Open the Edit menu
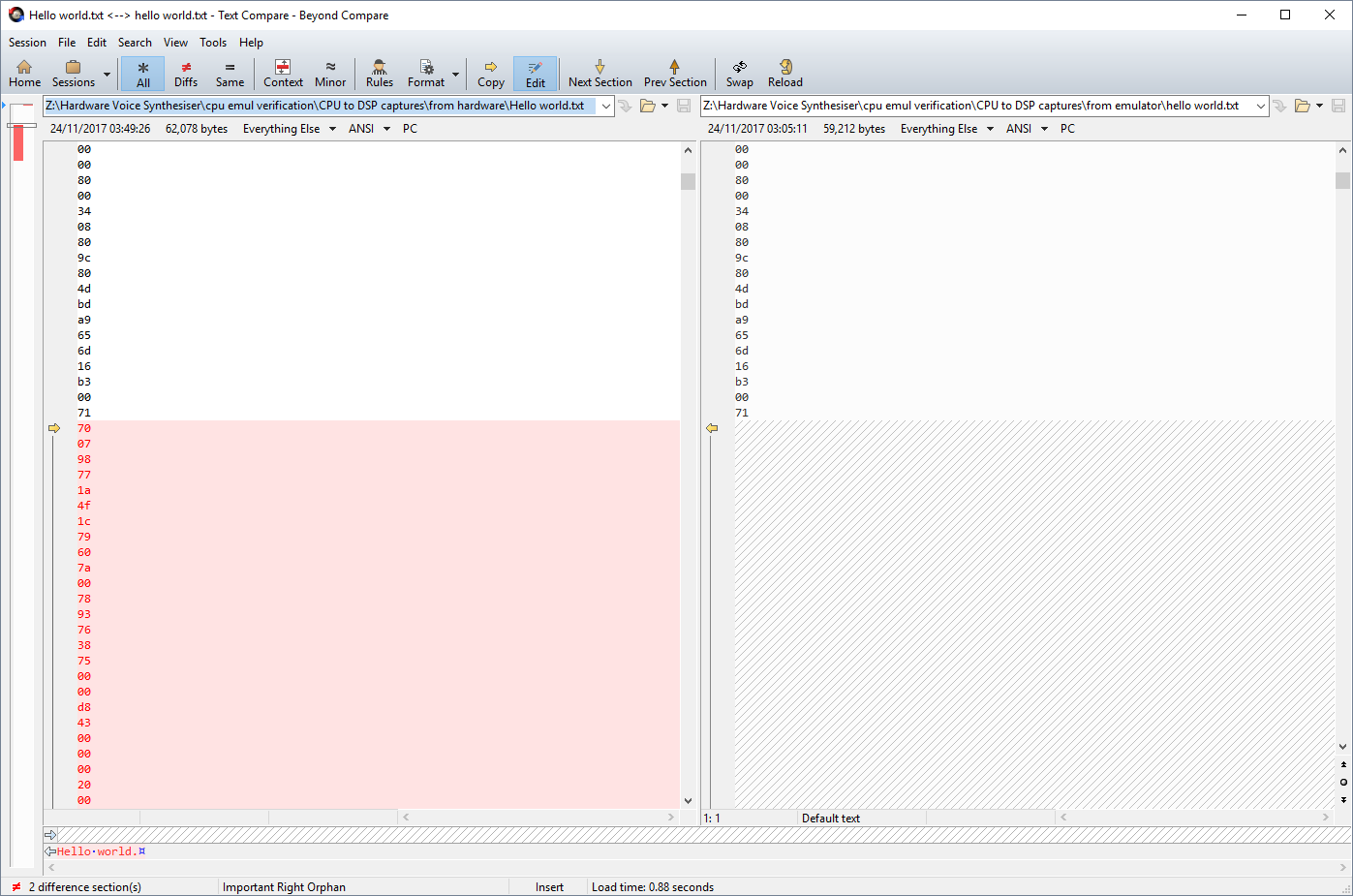Screen dimensions: 1353x896 tap(97, 43)
